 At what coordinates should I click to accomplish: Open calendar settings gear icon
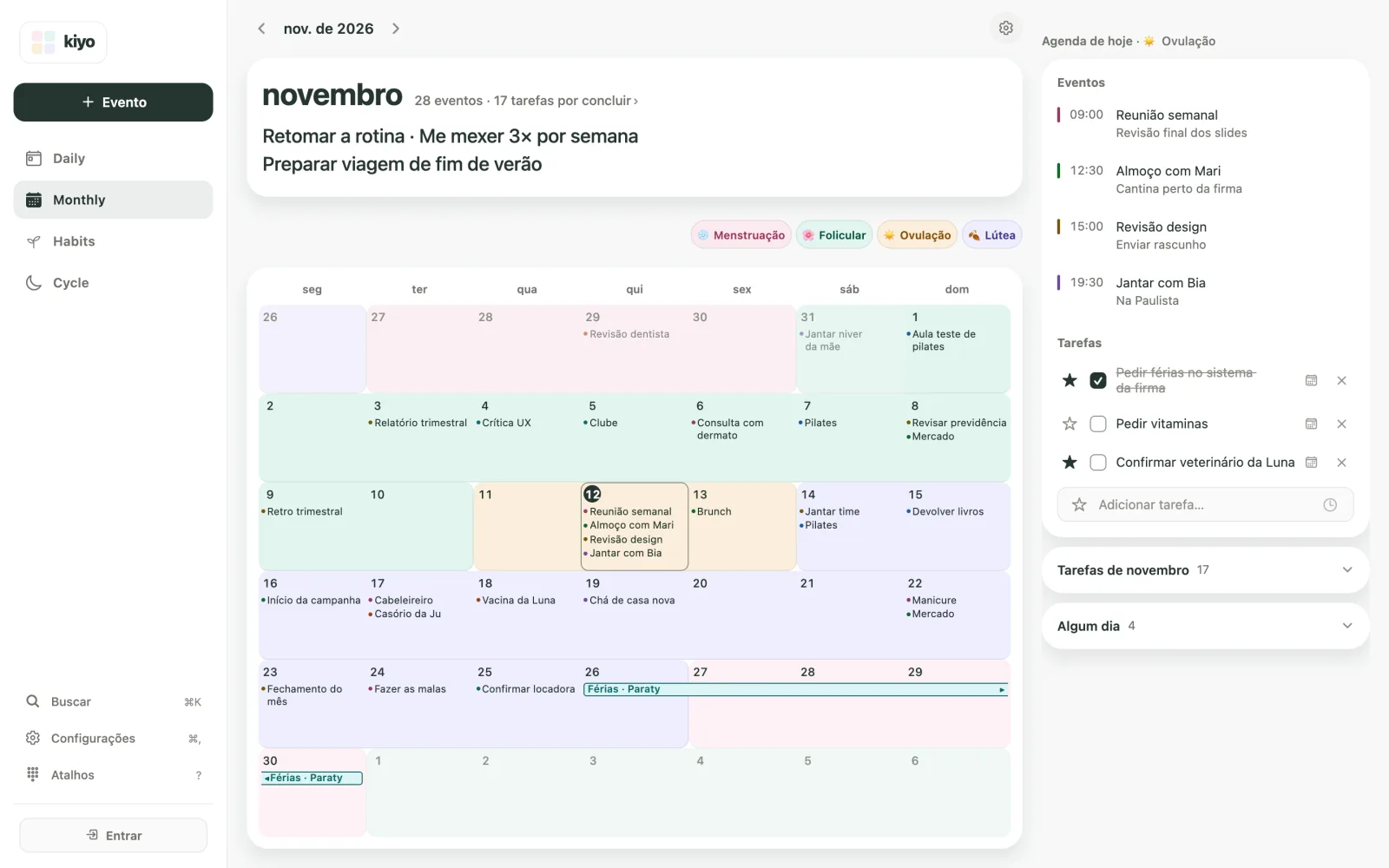(x=1005, y=28)
